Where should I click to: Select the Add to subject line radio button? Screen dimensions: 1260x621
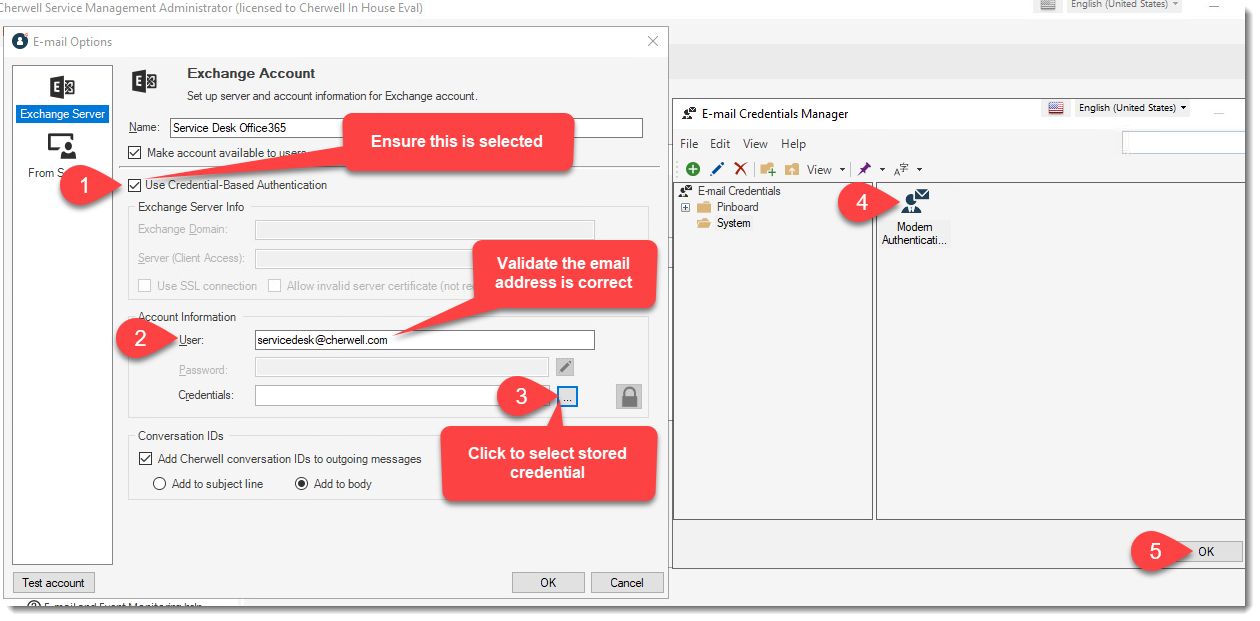(x=160, y=484)
